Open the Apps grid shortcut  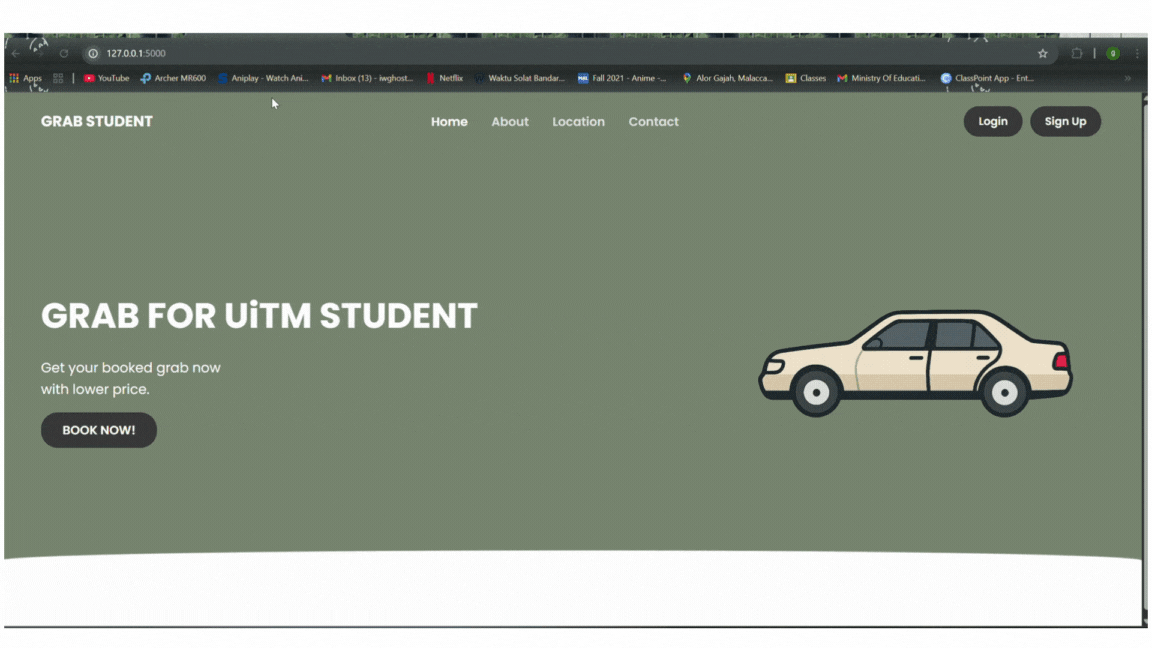[26, 78]
